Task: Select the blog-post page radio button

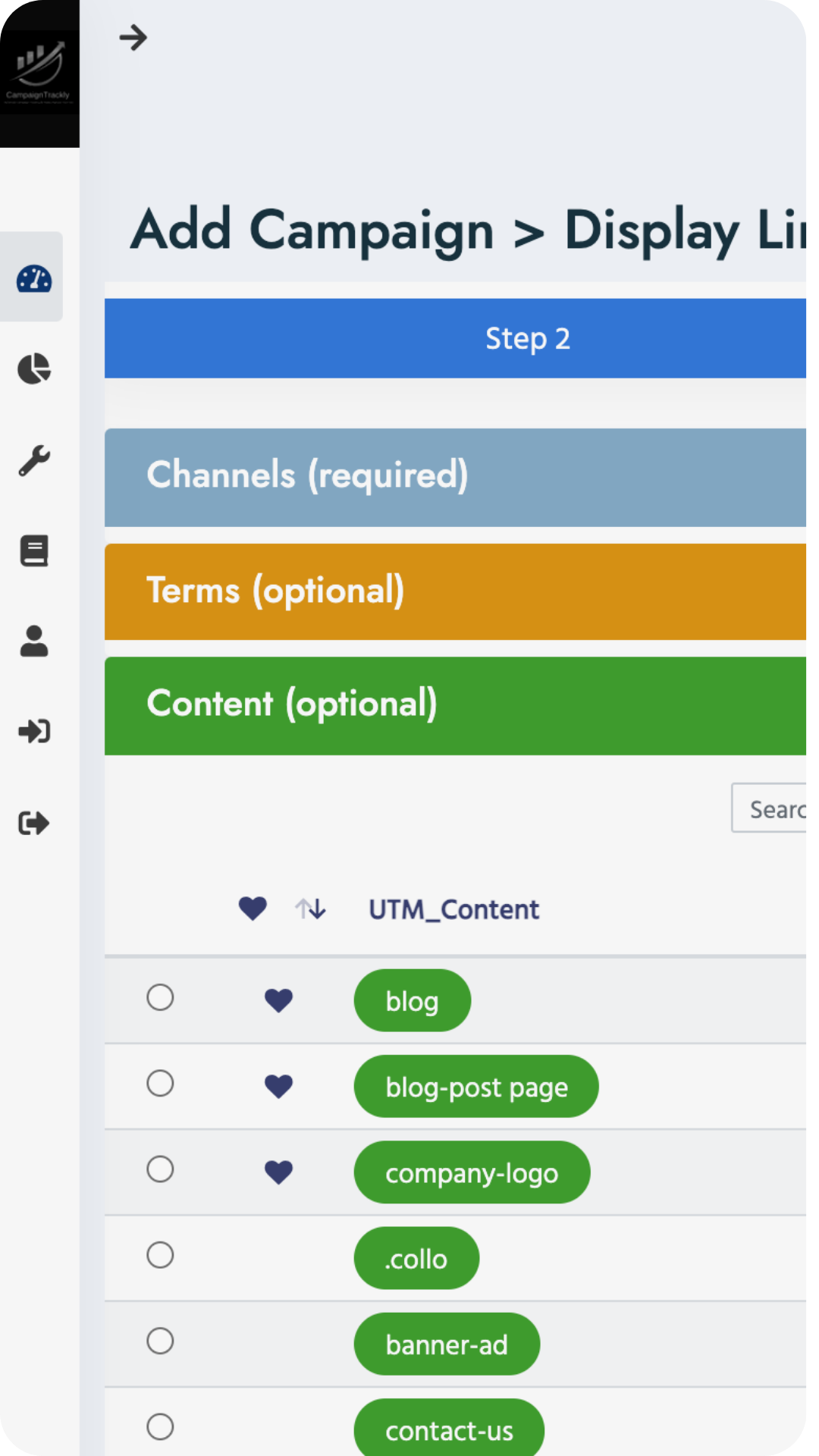Action: pos(160,1084)
